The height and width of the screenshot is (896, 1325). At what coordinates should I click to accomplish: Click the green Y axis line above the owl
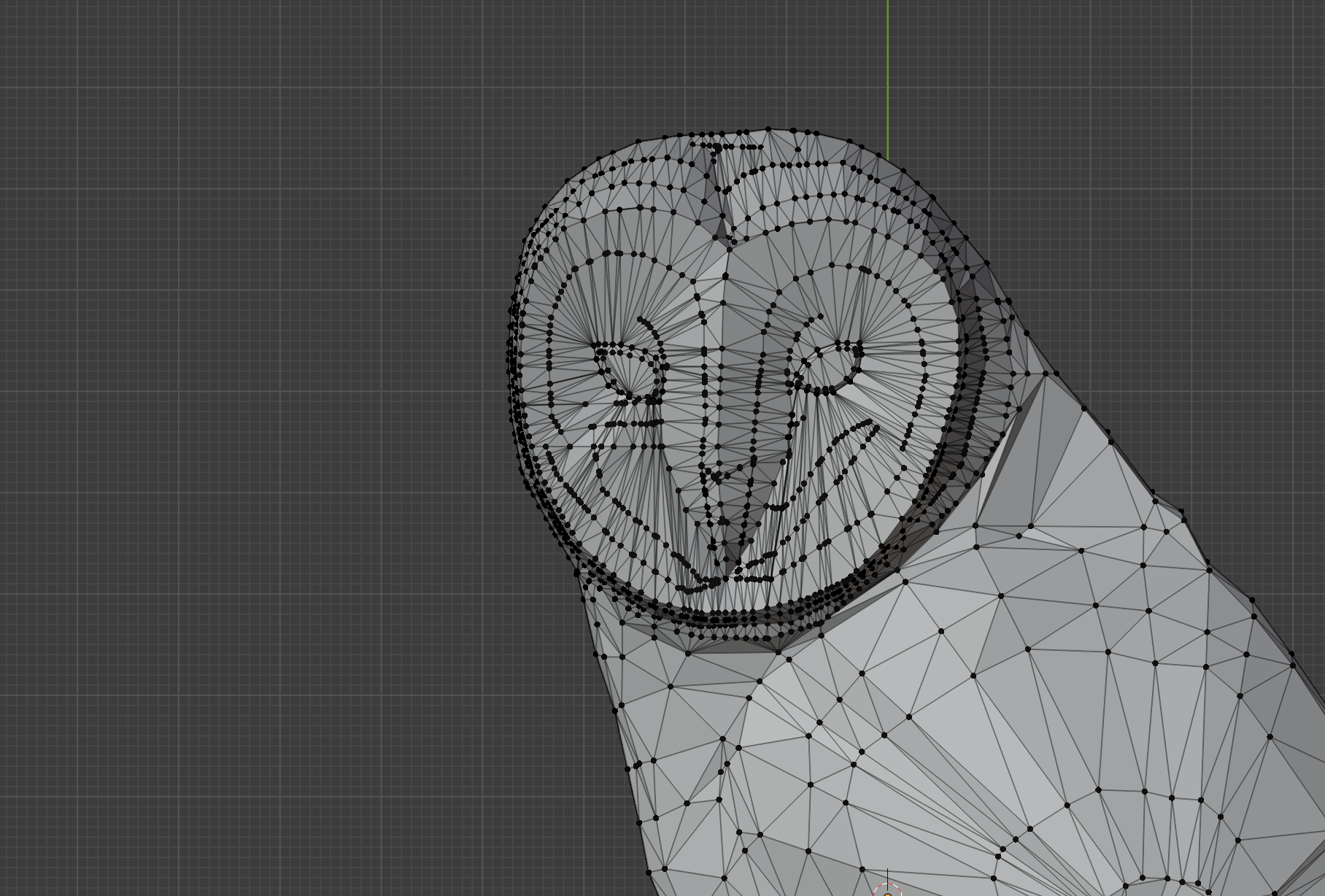(x=887, y=73)
